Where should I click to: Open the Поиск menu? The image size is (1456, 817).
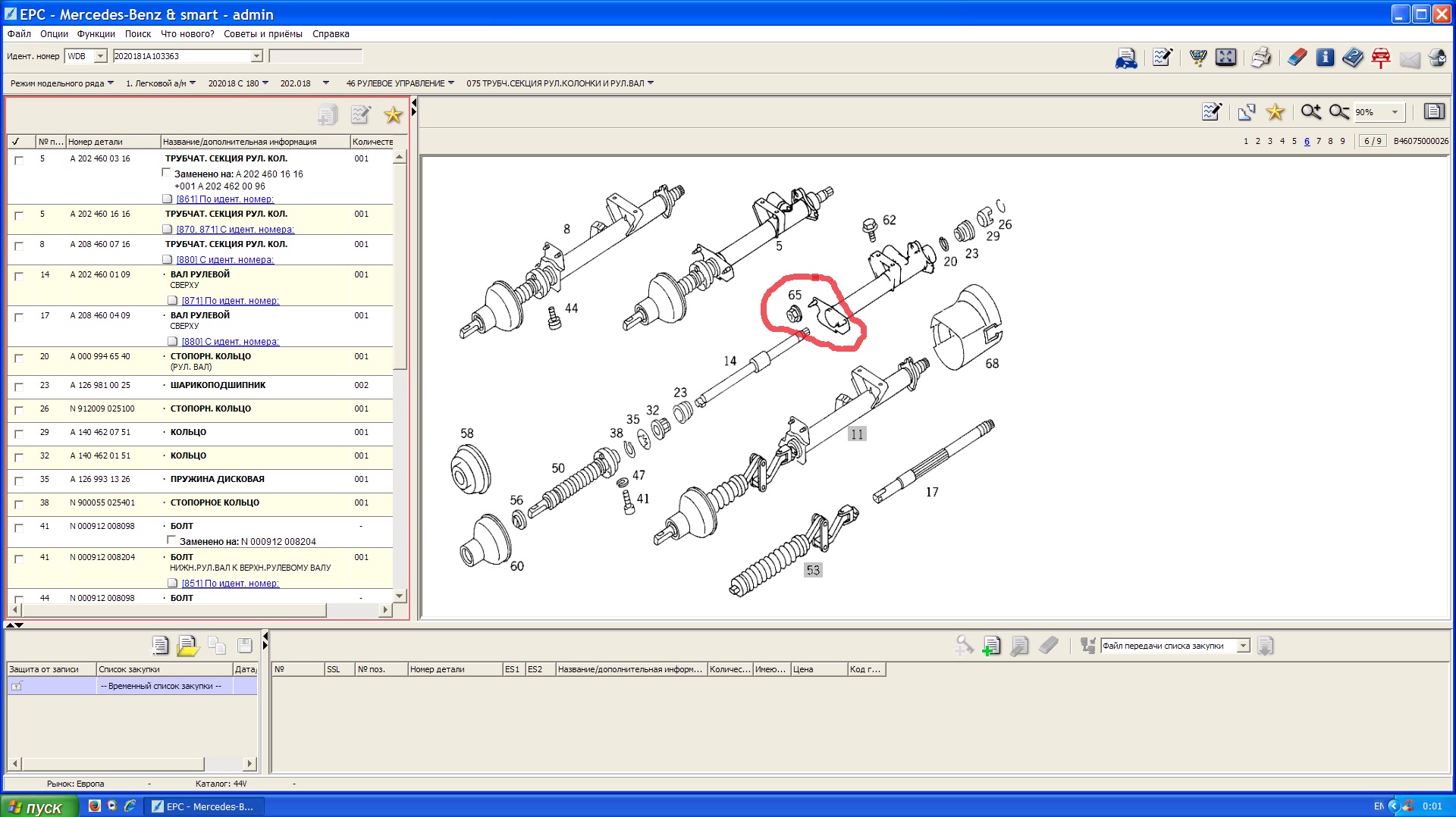[138, 33]
